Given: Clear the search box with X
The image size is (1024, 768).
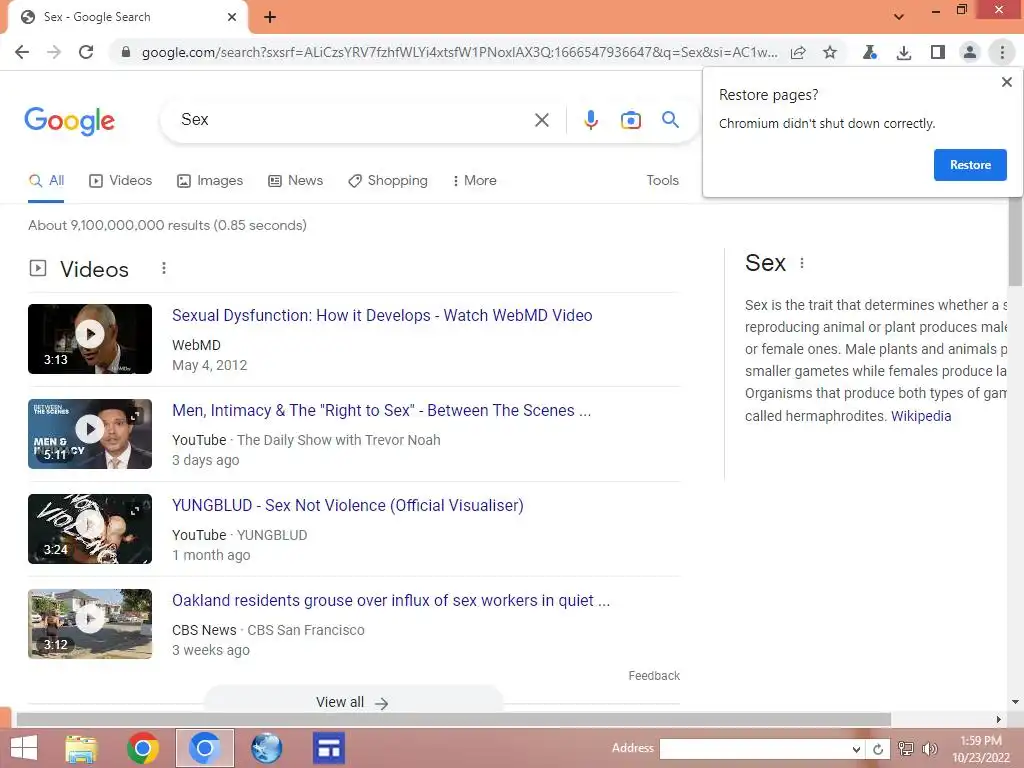Looking at the screenshot, I should coord(541,120).
